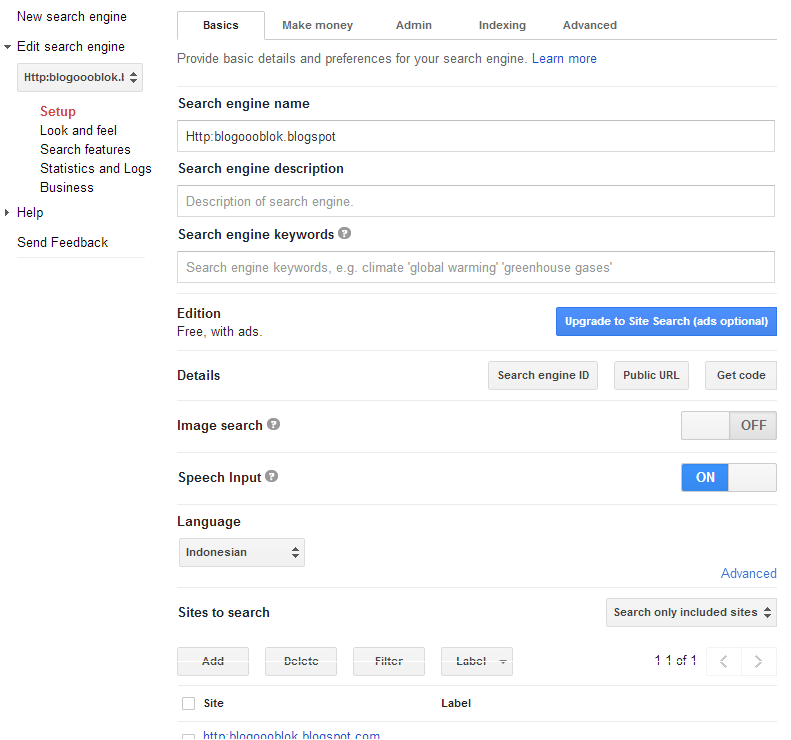Click the Help label in sidebar
791x740 pixels.
point(30,213)
